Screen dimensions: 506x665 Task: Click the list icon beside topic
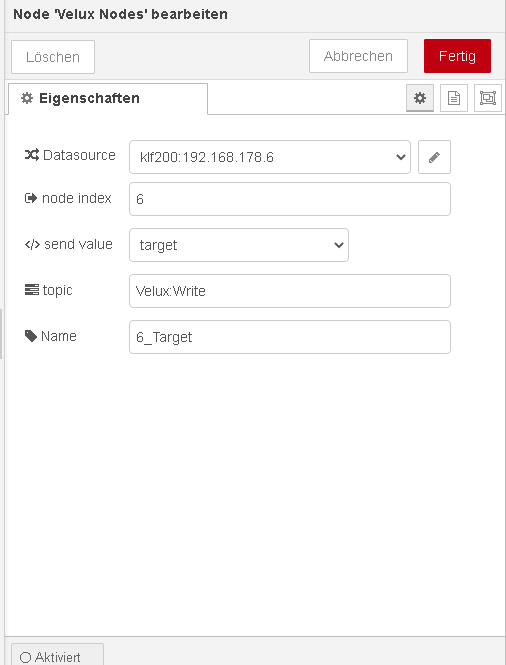[32, 290]
